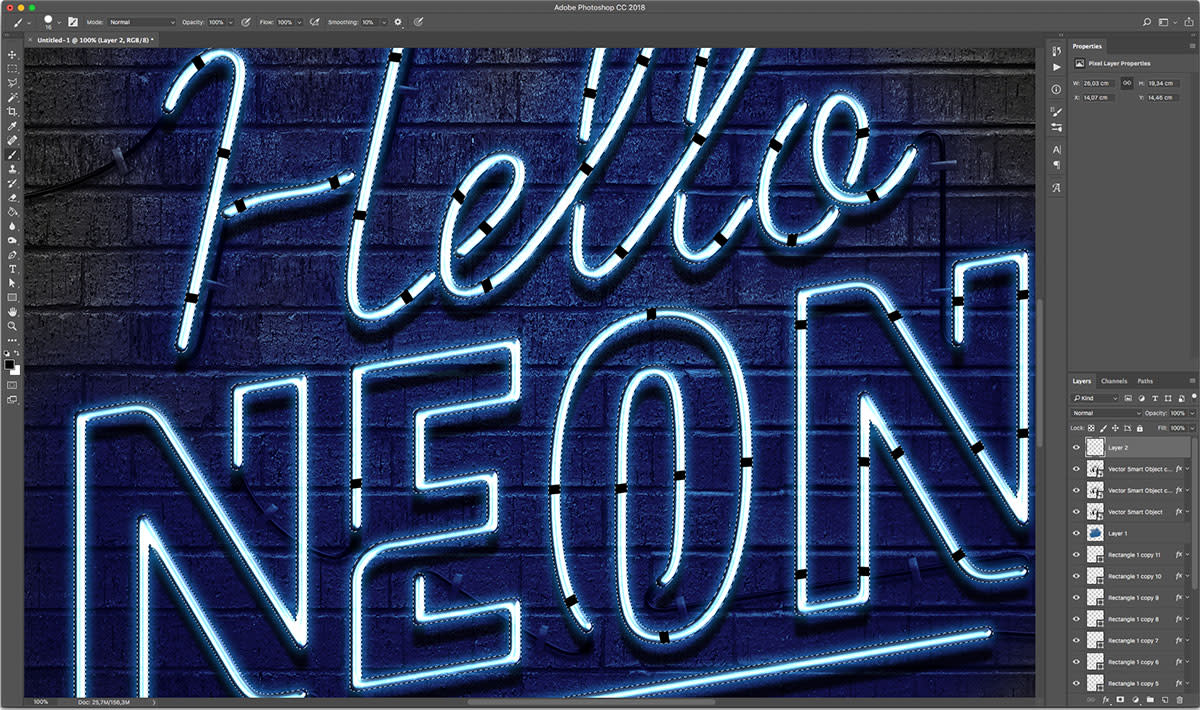This screenshot has width=1200, height=710.
Task: Toggle pressure for brush size
Action: (418, 21)
